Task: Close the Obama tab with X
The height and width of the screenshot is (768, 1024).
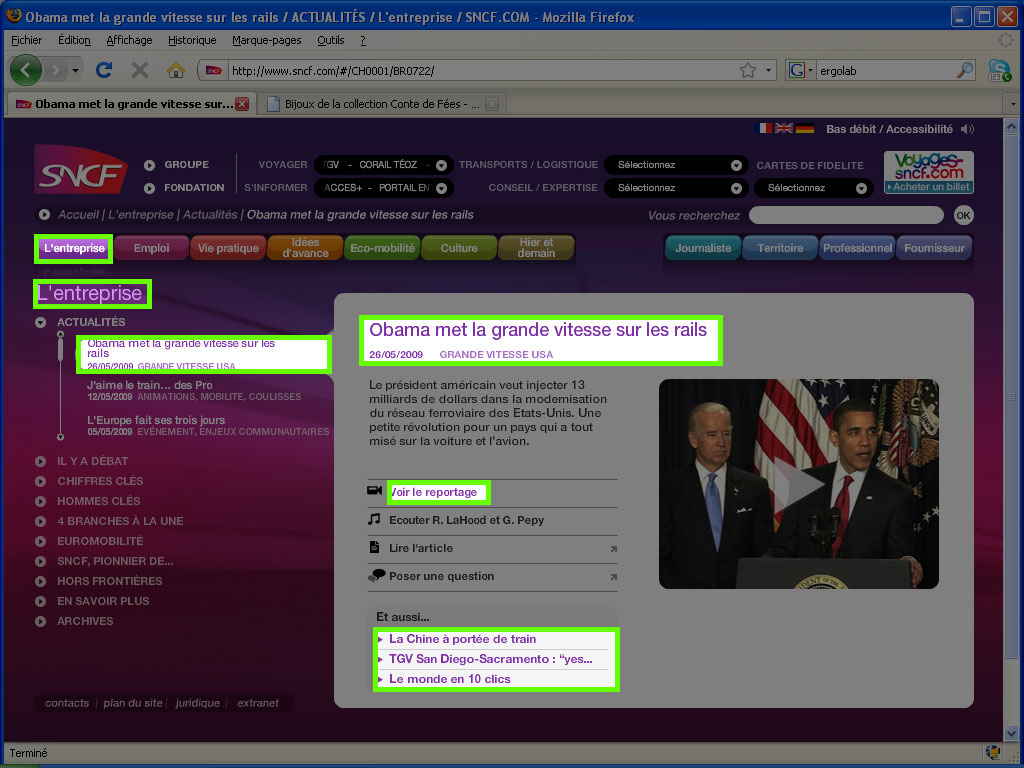Action: (x=242, y=104)
